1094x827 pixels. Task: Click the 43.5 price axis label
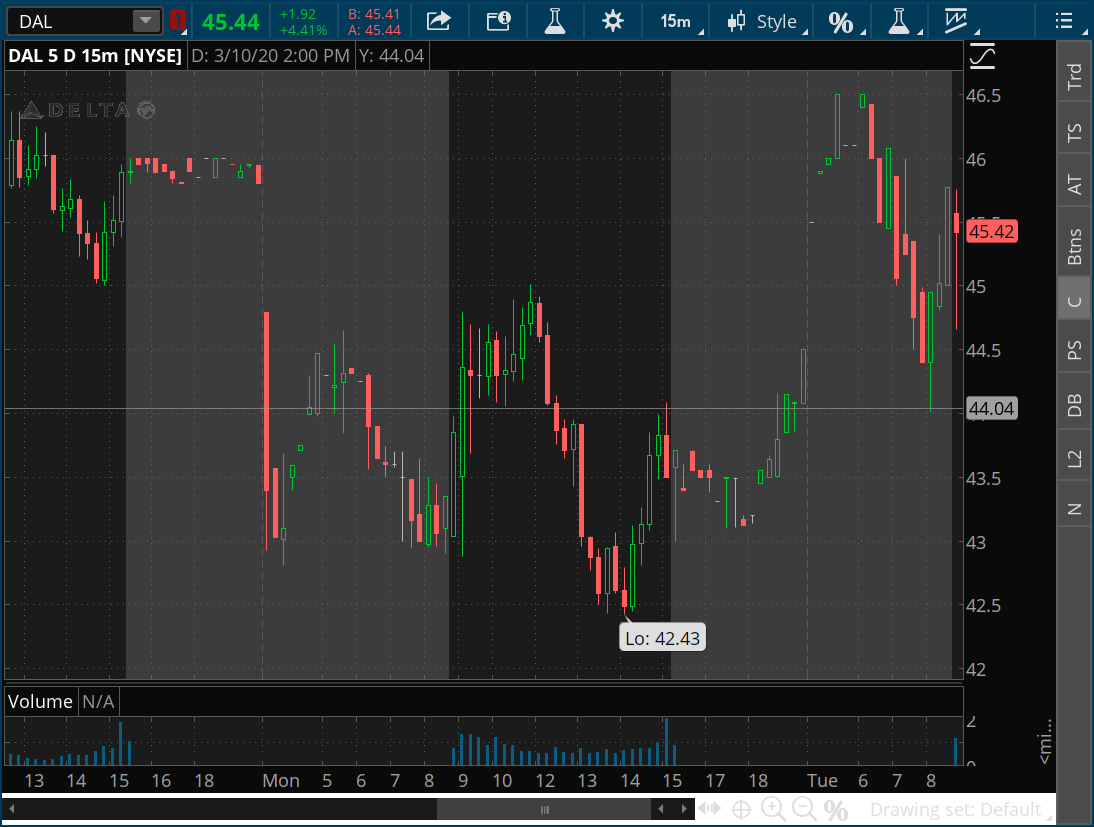pyautogui.click(x=984, y=479)
